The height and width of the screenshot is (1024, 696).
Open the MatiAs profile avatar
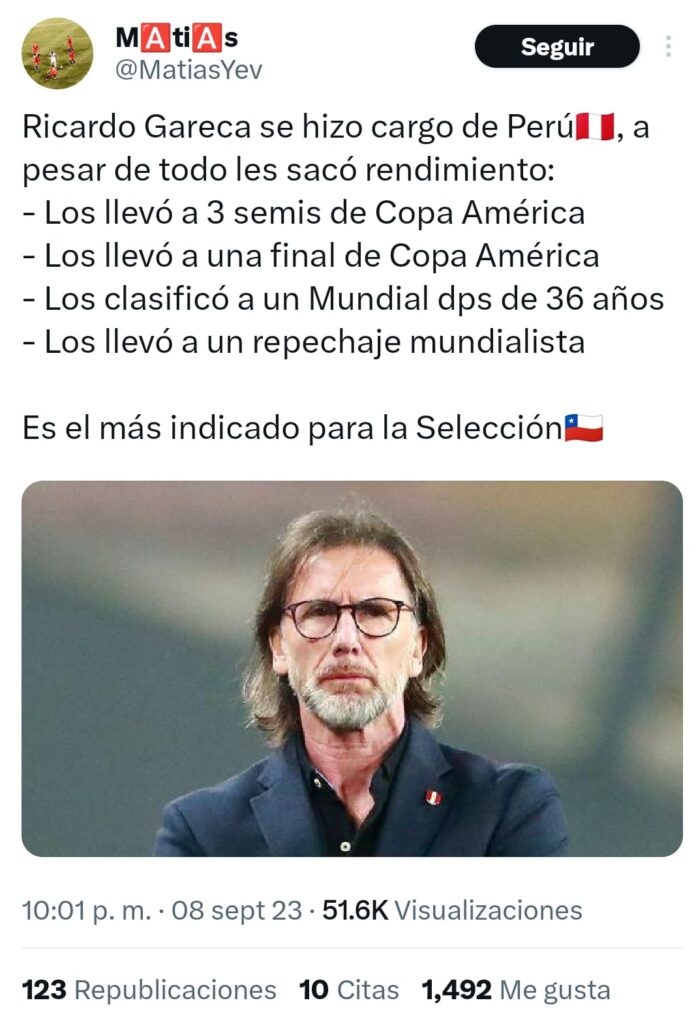57,53
